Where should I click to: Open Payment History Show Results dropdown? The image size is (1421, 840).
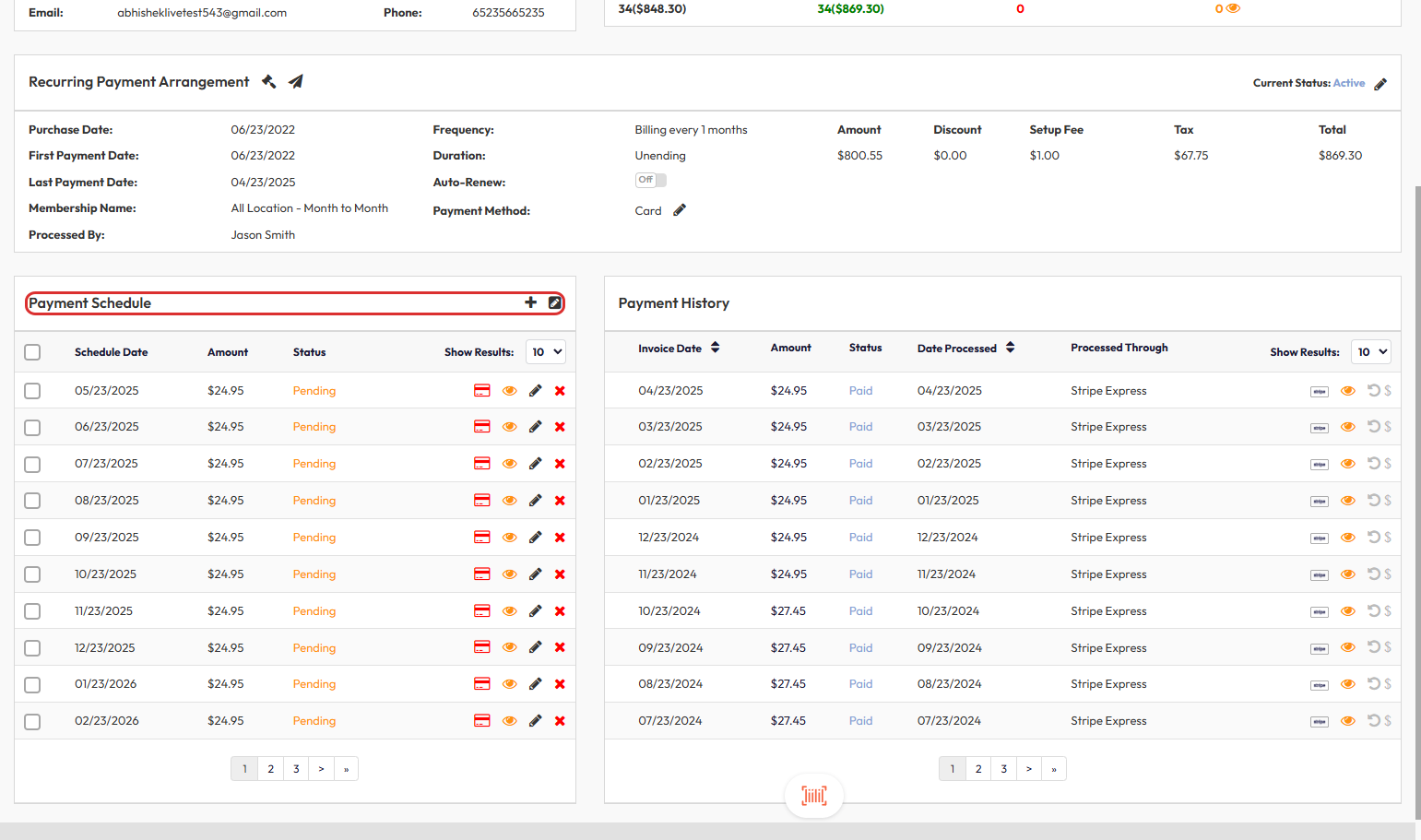1371,352
